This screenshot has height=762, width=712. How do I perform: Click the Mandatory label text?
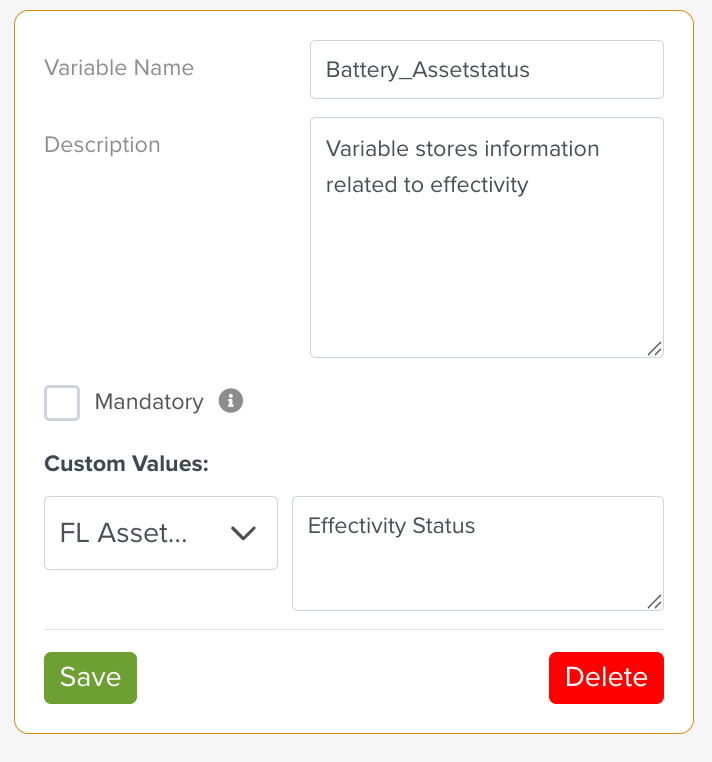coord(149,402)
